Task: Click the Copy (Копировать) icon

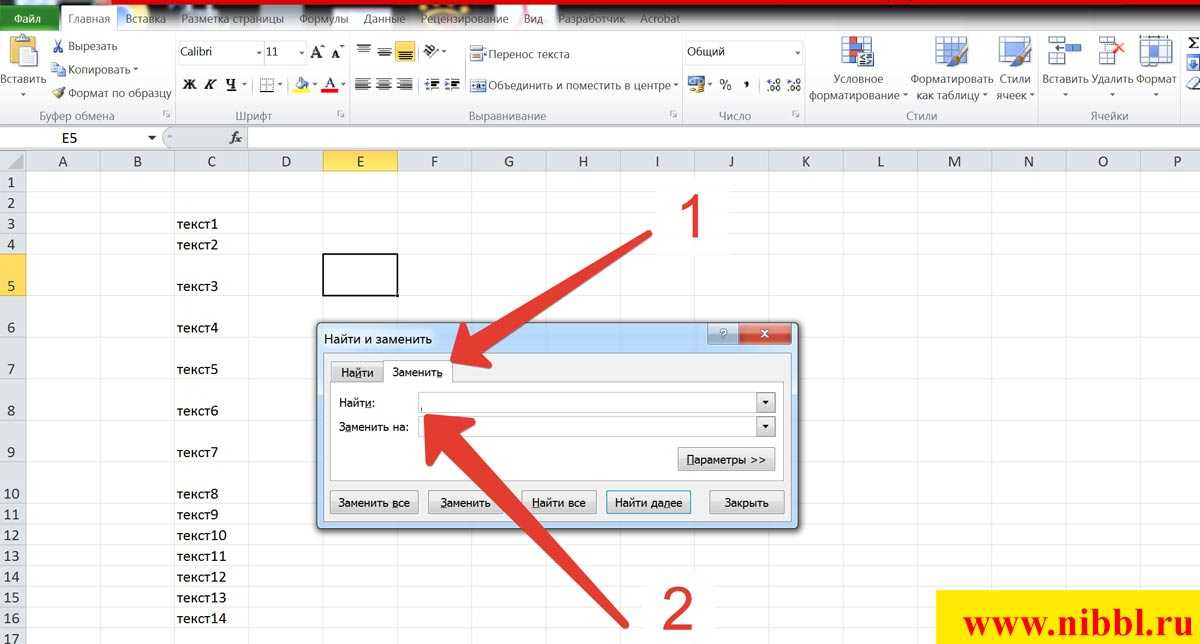Action: point(58,69)
